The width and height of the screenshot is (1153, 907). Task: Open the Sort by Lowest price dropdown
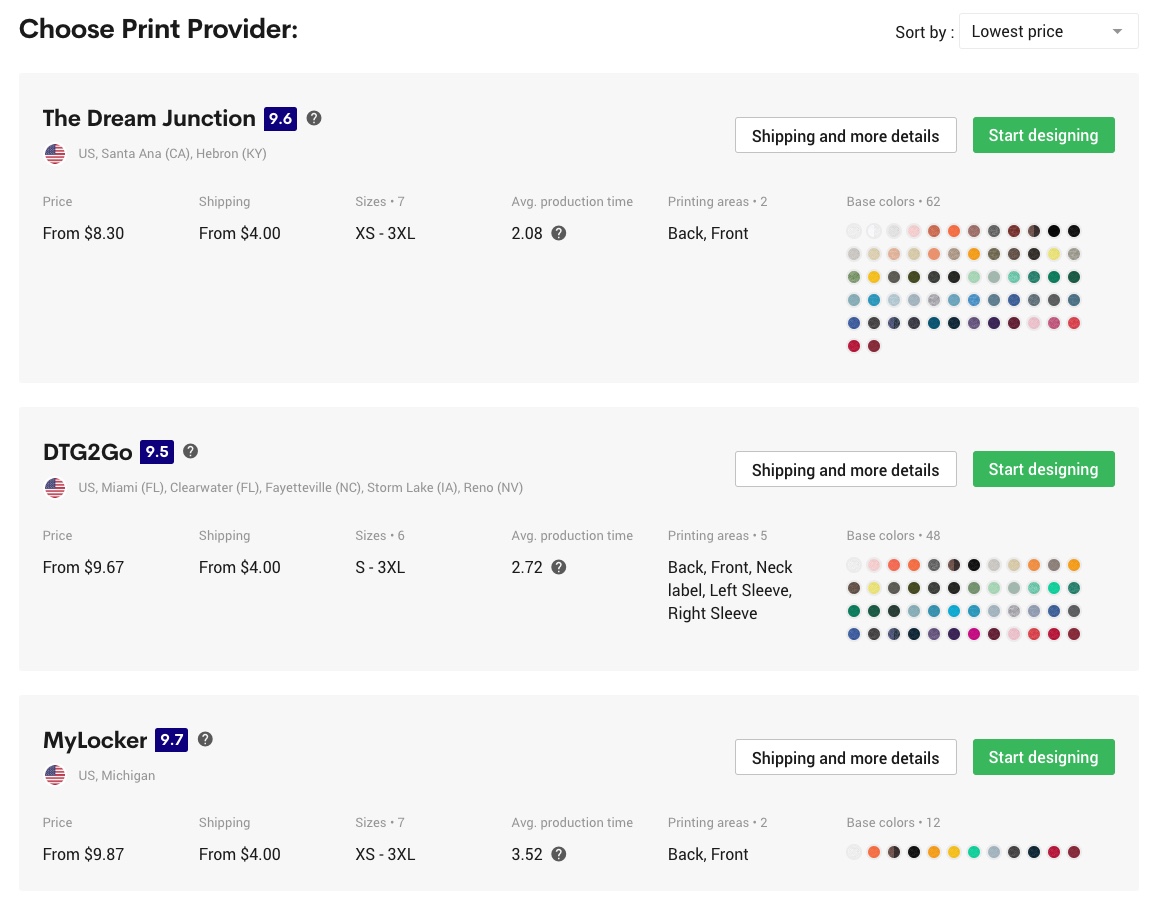(x=1049, y=32)
